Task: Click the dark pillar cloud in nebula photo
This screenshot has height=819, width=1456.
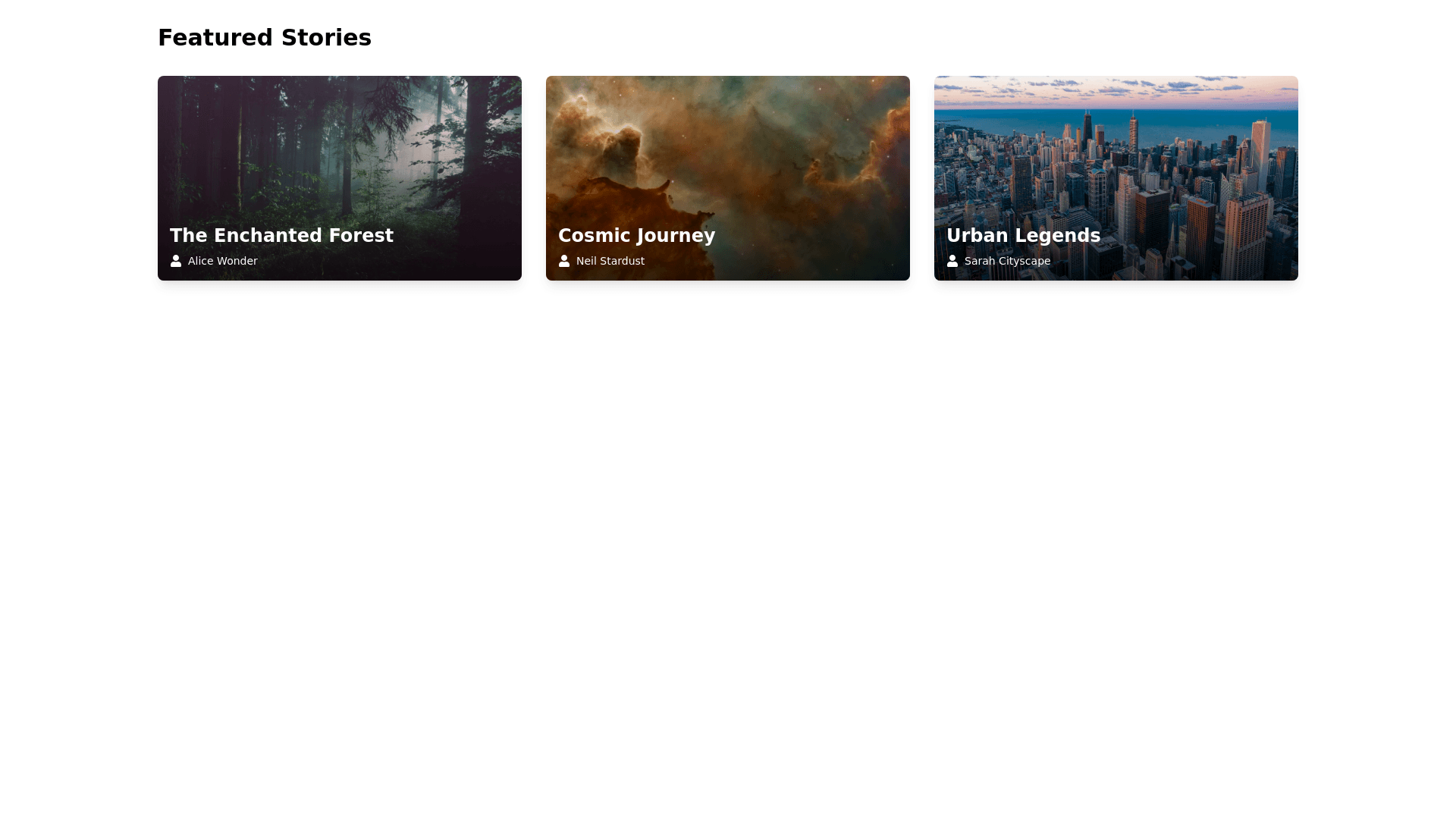Action: [622, 152]
